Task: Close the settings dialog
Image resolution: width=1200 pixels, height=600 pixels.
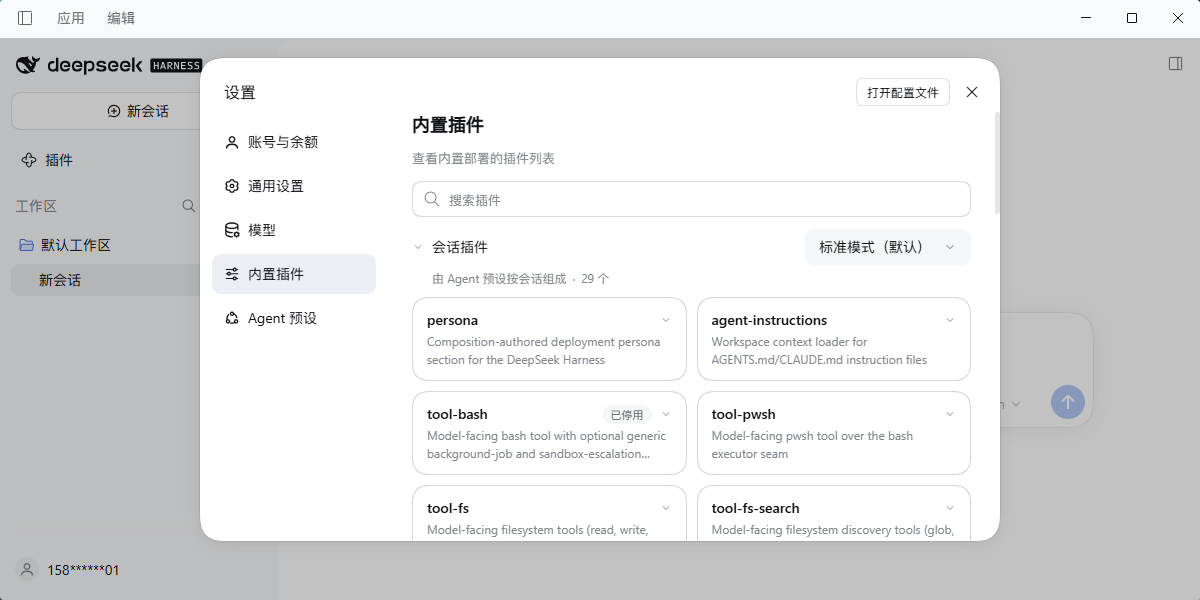Action: [972, 92]
